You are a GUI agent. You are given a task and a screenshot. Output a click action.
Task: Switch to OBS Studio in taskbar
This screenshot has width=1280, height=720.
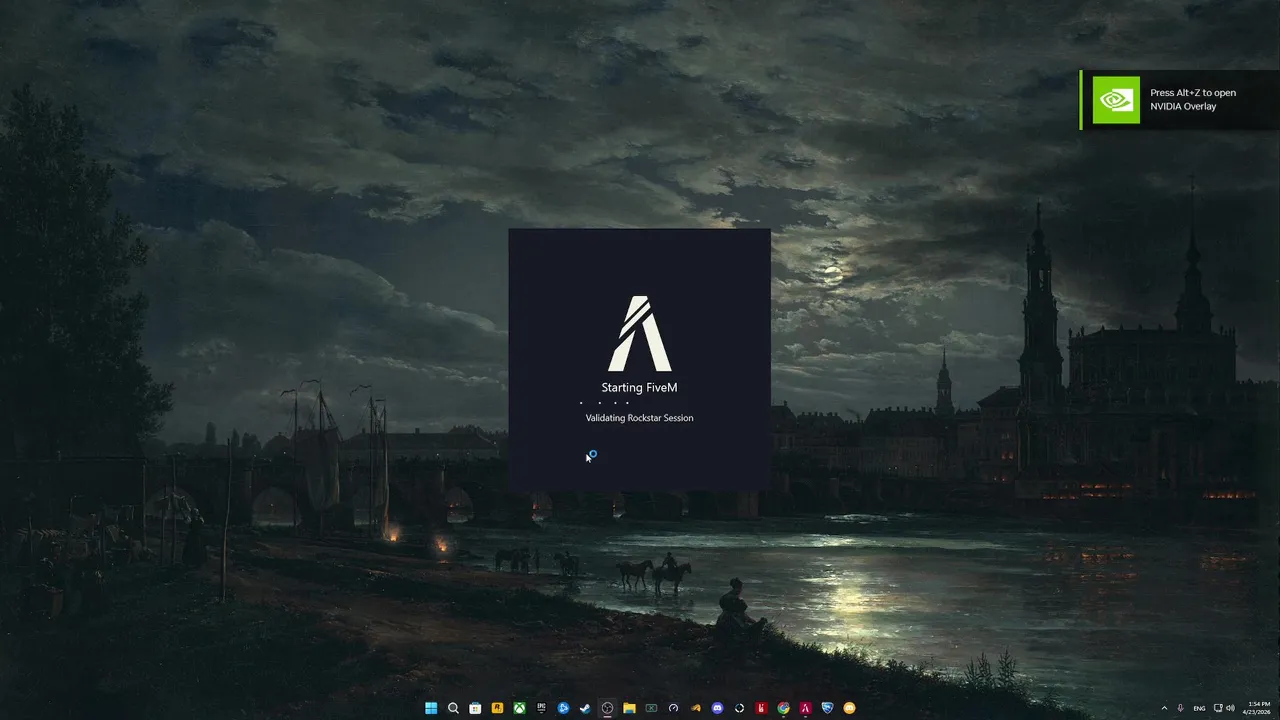(x=607, y=708)
